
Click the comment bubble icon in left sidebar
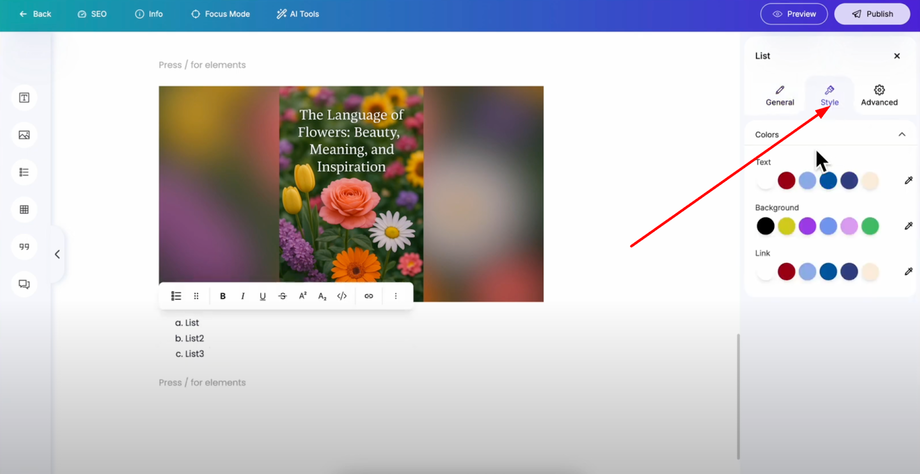coord(24,284)
